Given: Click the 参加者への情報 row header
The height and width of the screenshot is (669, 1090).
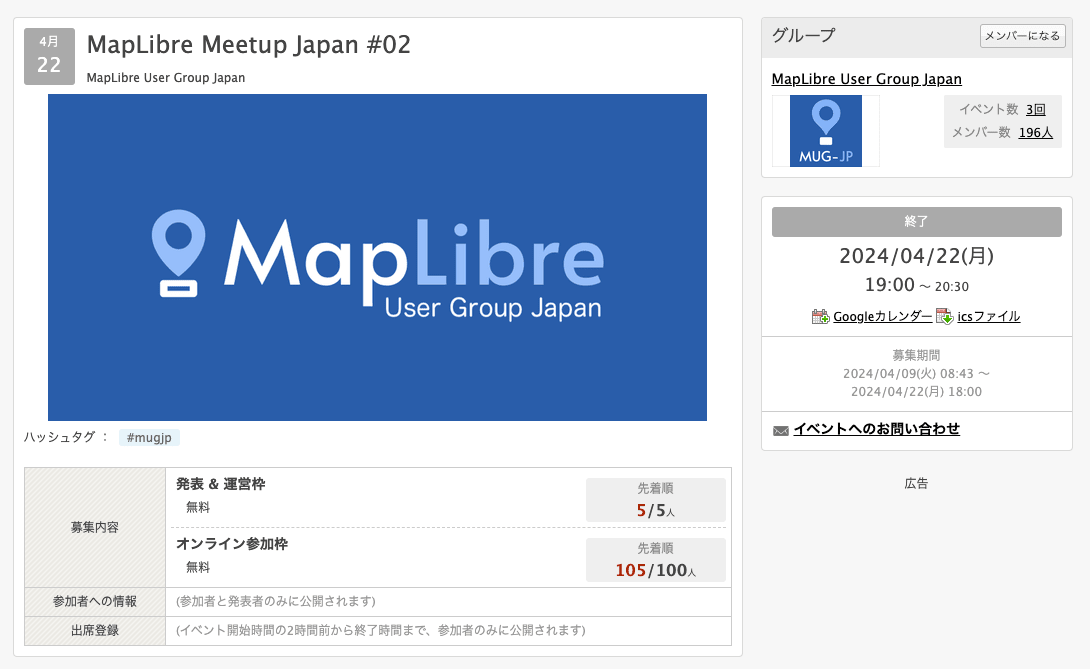Looking at the screenshot, I should pyautogui.click(x=95, y=602).
